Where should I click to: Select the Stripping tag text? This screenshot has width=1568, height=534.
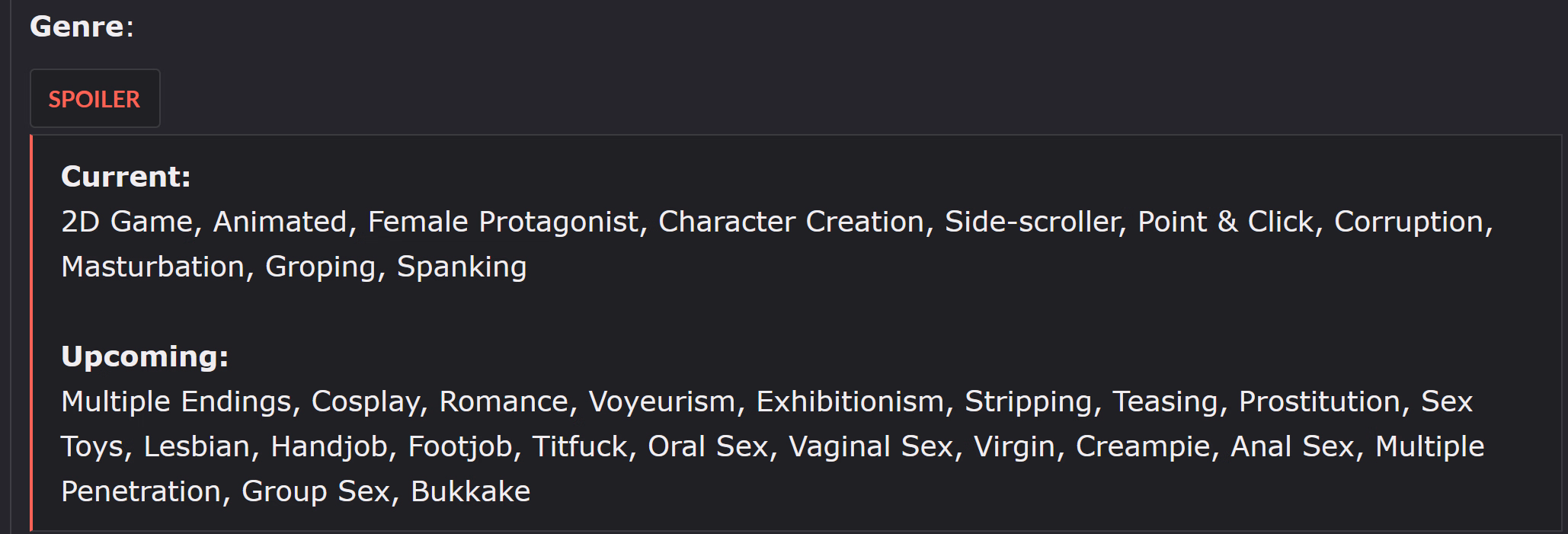[1028, 401]
